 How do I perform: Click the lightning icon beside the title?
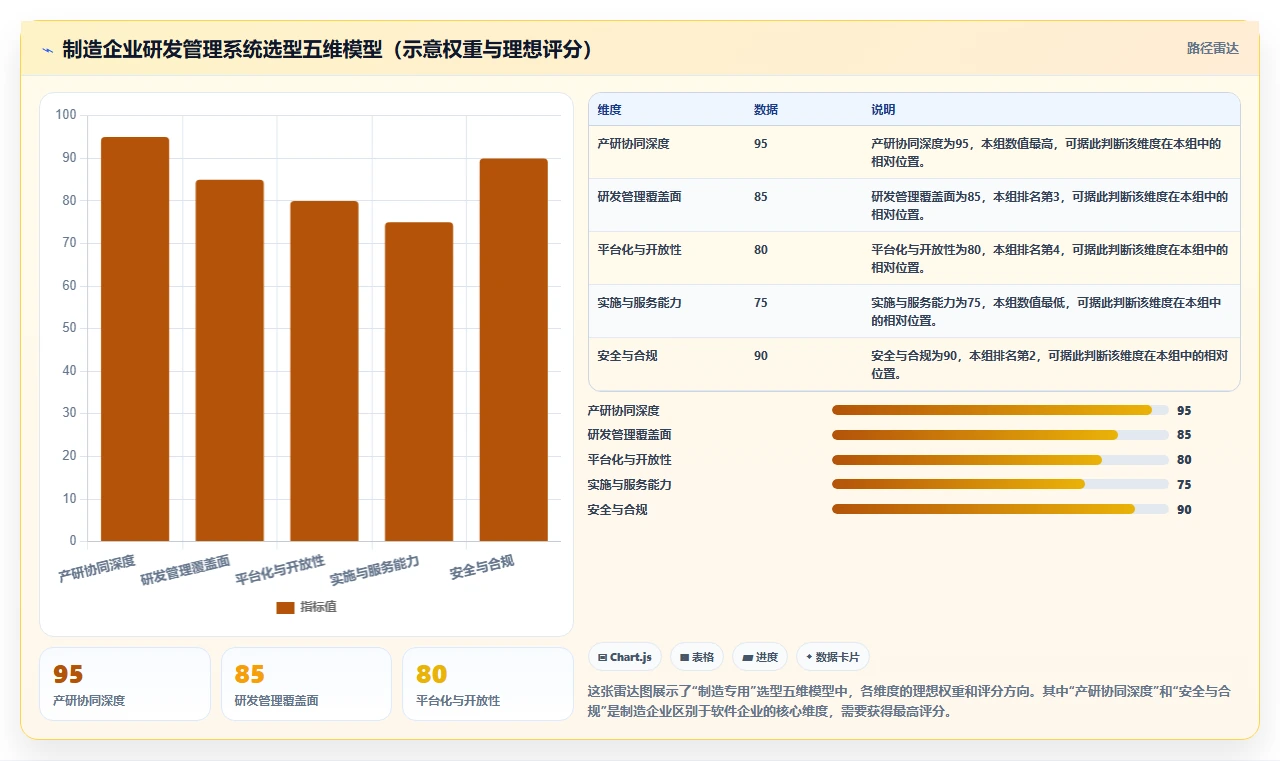click(47, 50)
